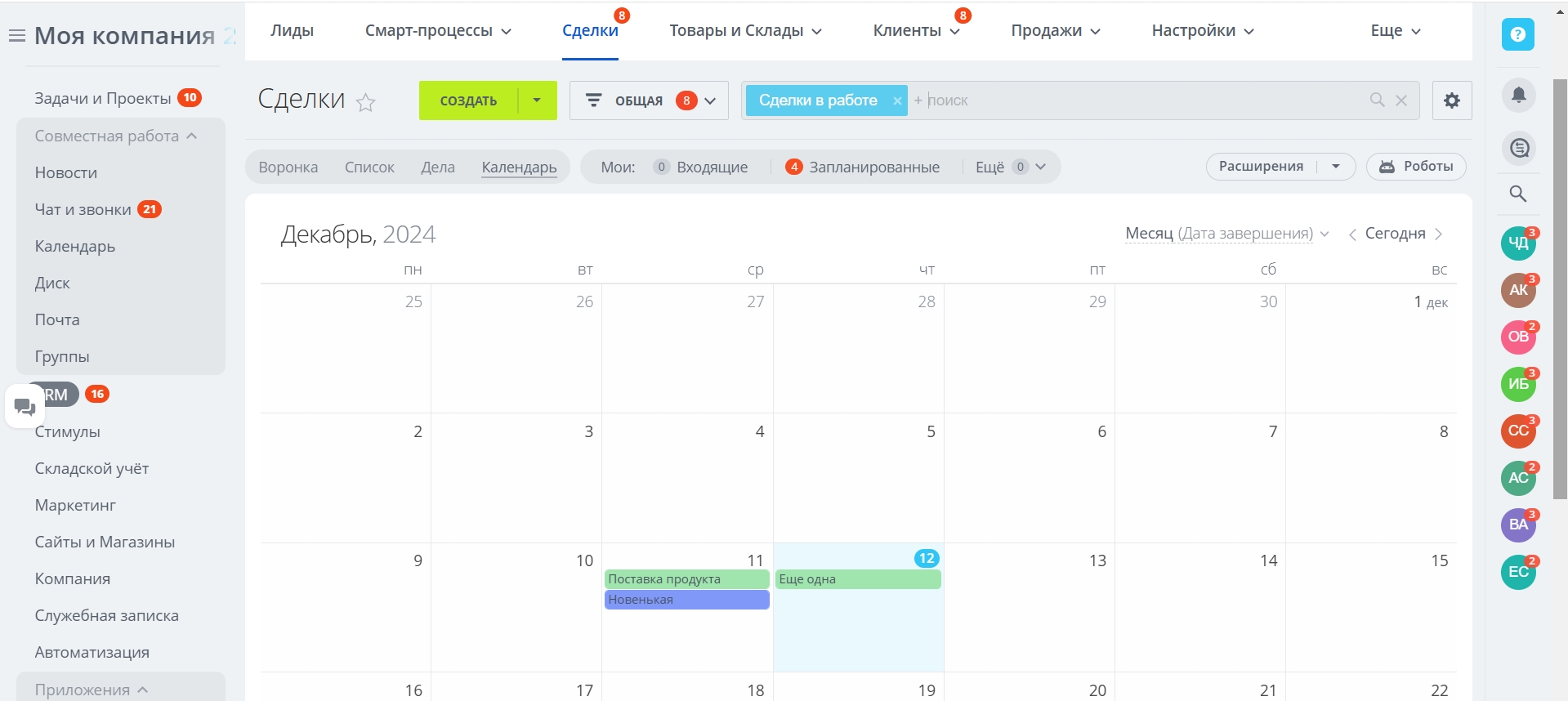
Task: Open the chat messages icon in the right panel
Action: coord(1519,148)
